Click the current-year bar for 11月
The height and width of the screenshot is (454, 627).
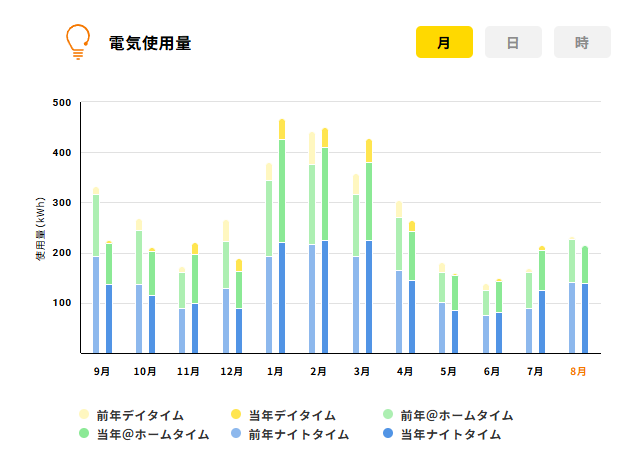195,298
